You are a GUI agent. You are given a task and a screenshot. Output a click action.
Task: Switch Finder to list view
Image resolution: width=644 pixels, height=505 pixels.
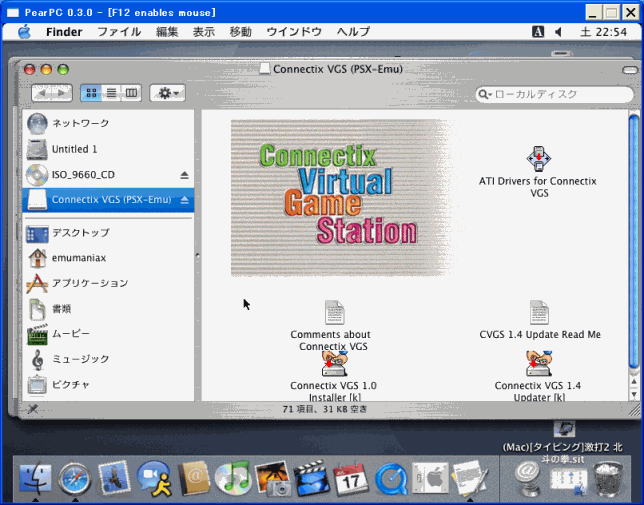(x=111, y=93)
